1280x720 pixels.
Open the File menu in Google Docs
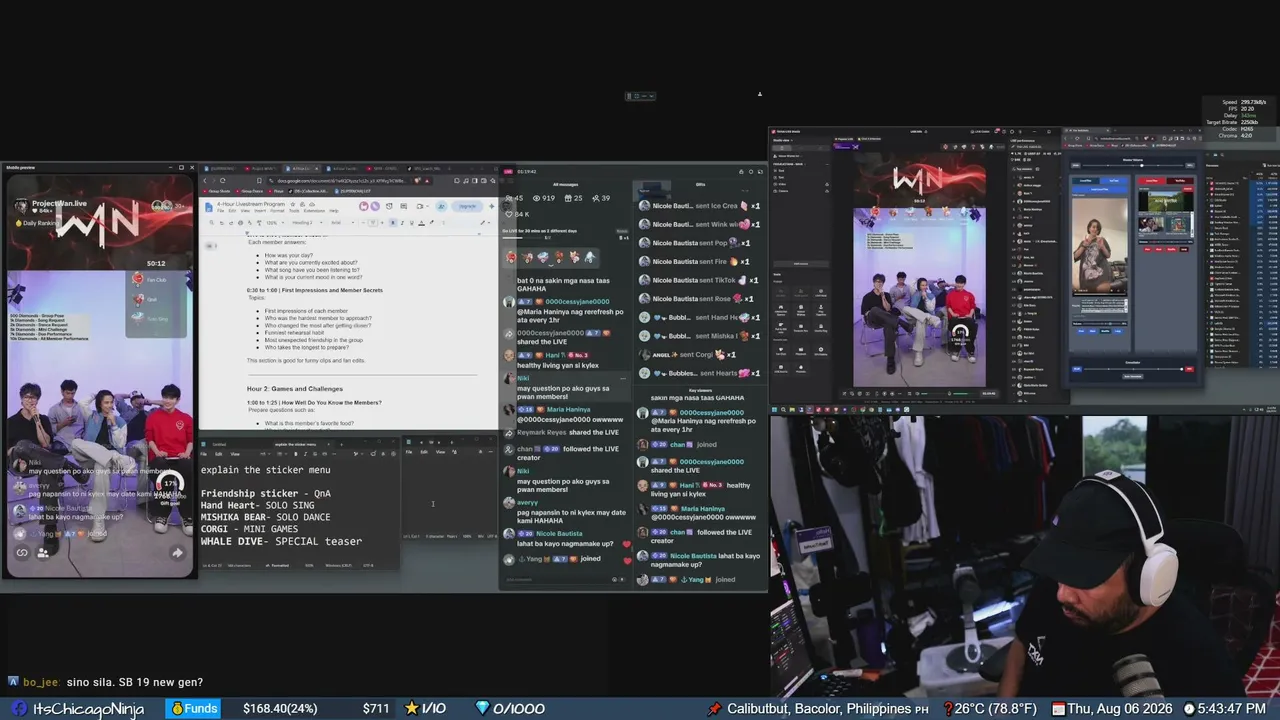click(222, 211)
